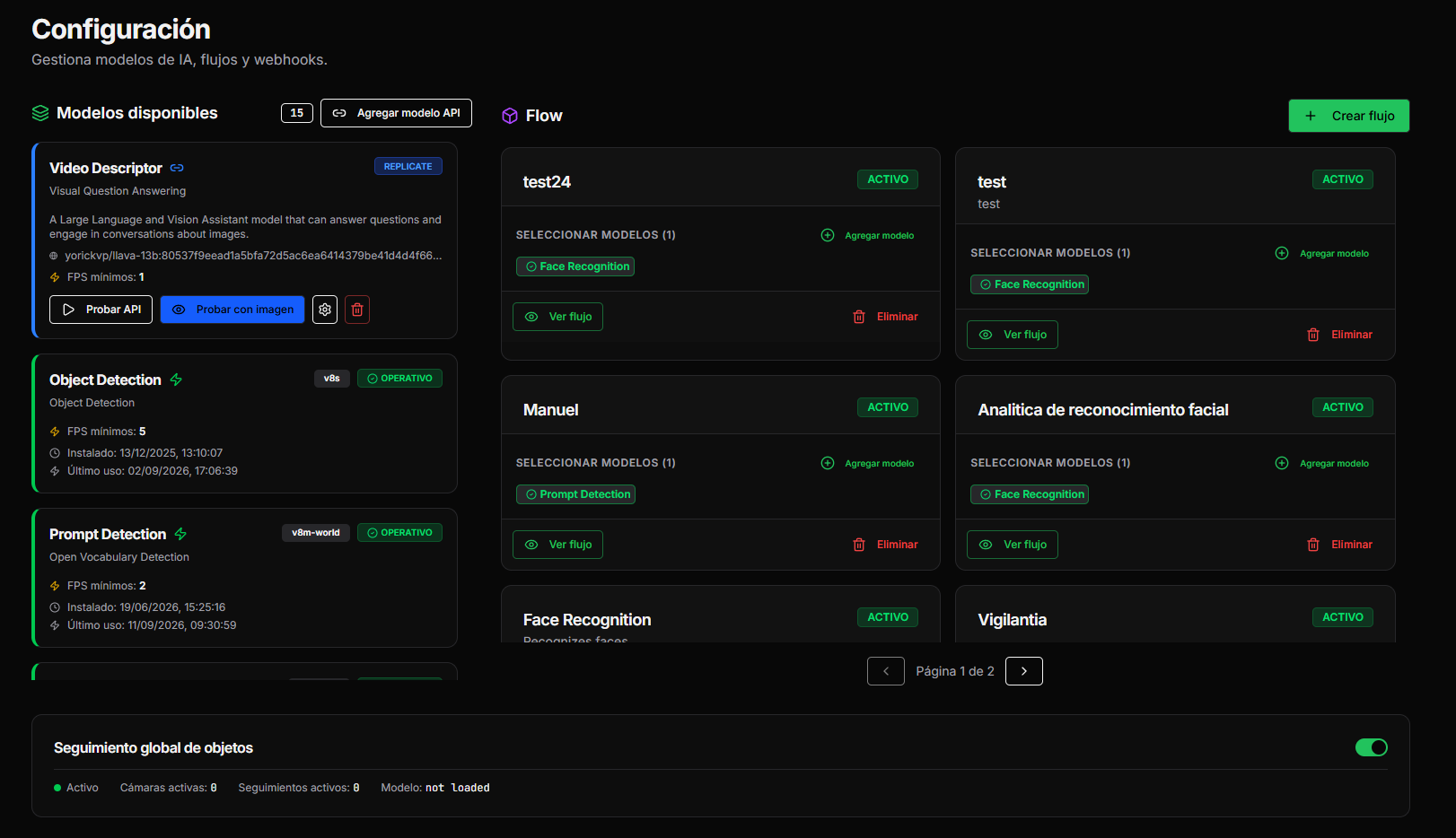Image resolution: width=1456 pixels, height=838 pixels.
Task: Click REPLICATE badge on Video Descriptor
Action: point(408,166)
